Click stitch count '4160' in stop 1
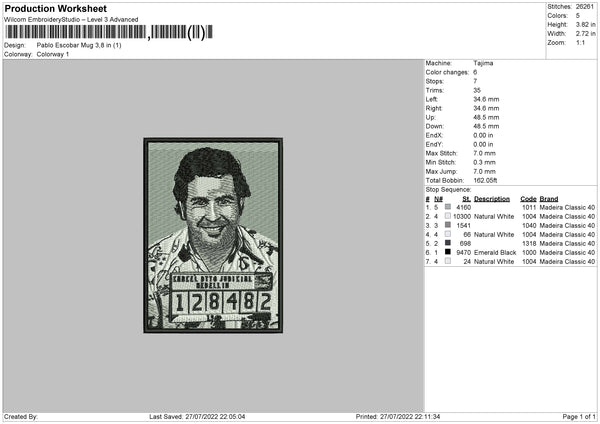Image resolution: width=600 pixels, height=424 pixels. 463,207
